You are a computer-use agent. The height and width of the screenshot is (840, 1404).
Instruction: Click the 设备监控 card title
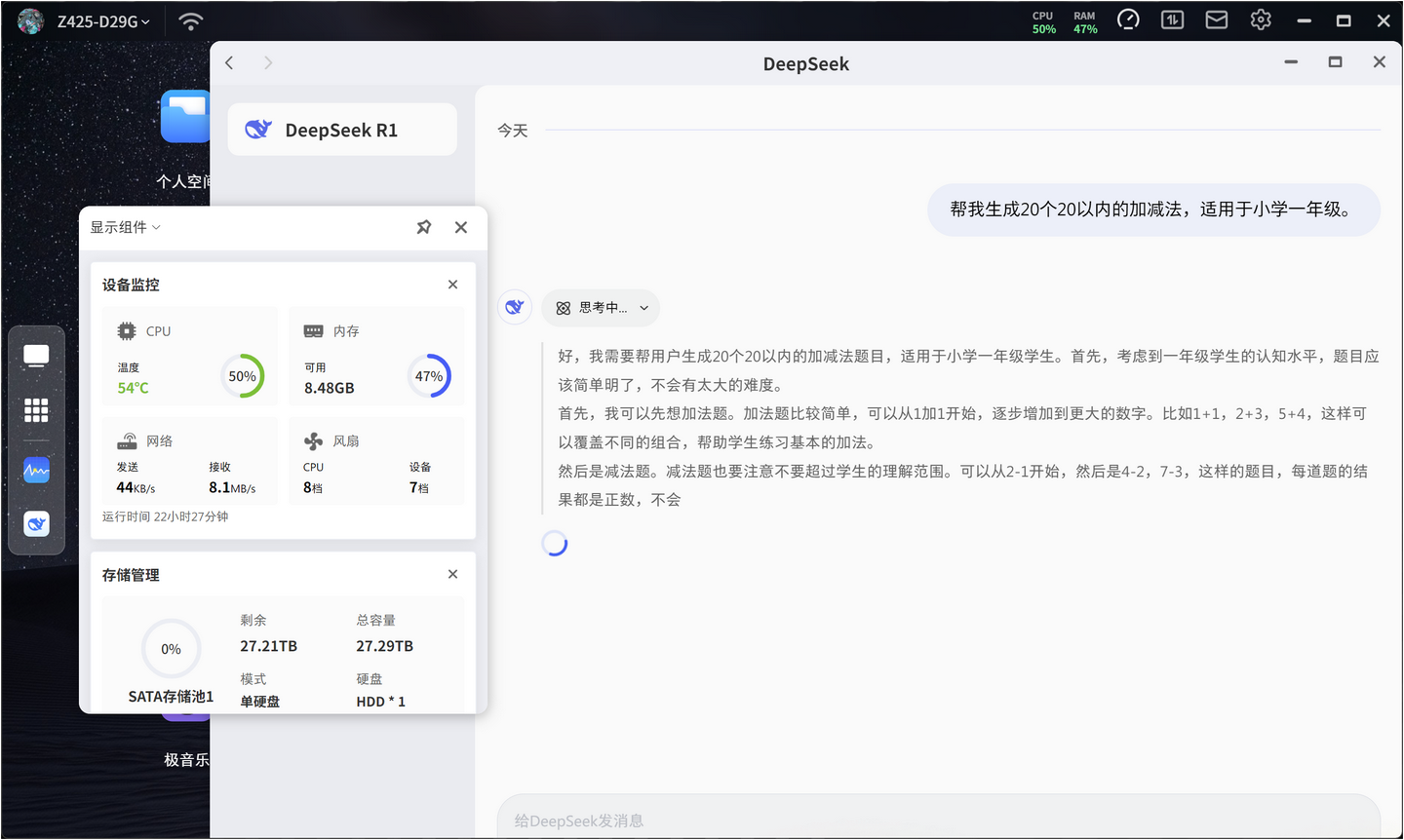click(x=131, y=285)
